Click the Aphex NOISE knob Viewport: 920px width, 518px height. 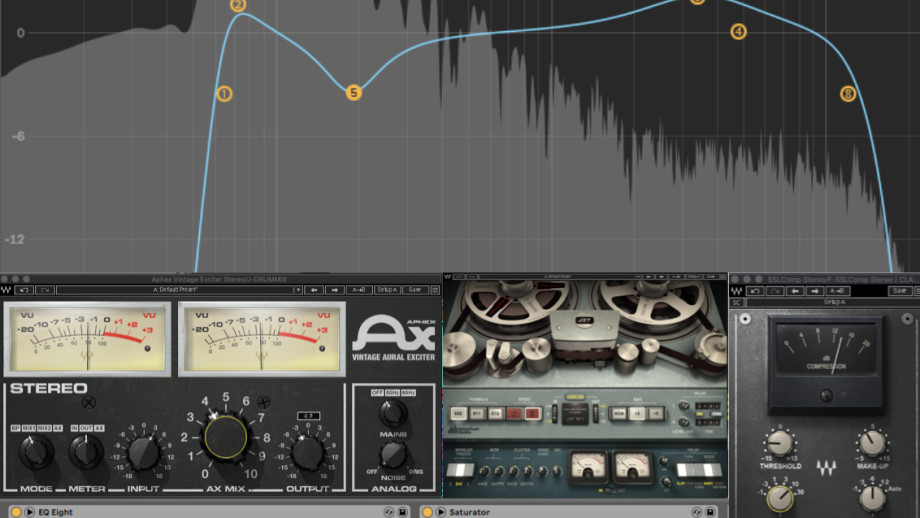coord(393,455)
